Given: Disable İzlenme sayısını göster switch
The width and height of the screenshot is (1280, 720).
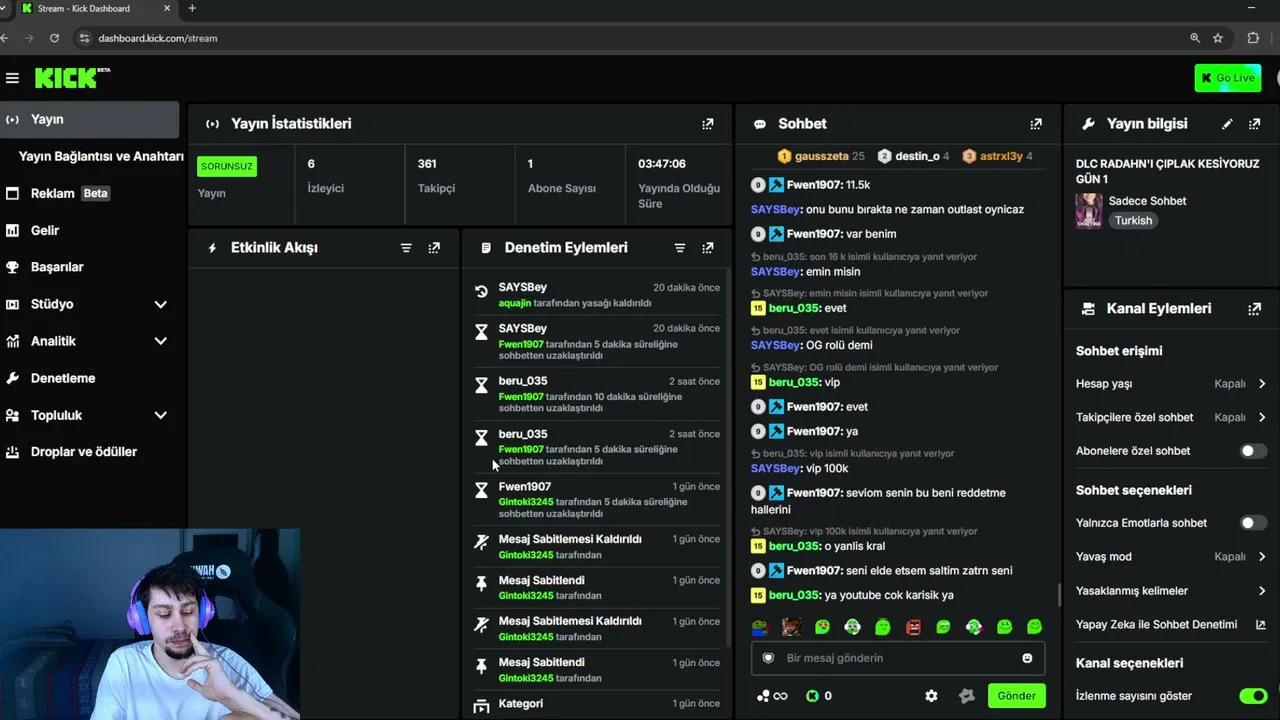Looking at the screenshot, I should [x=1253, y=696].
